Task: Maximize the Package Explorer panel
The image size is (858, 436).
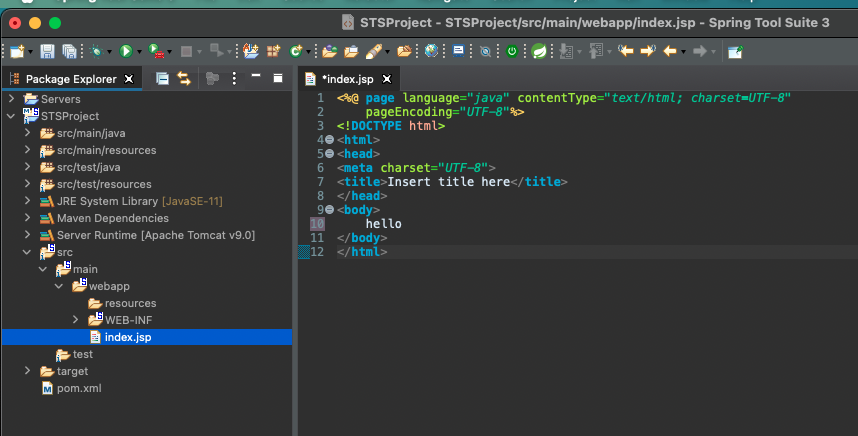Action: click(278, 78)
